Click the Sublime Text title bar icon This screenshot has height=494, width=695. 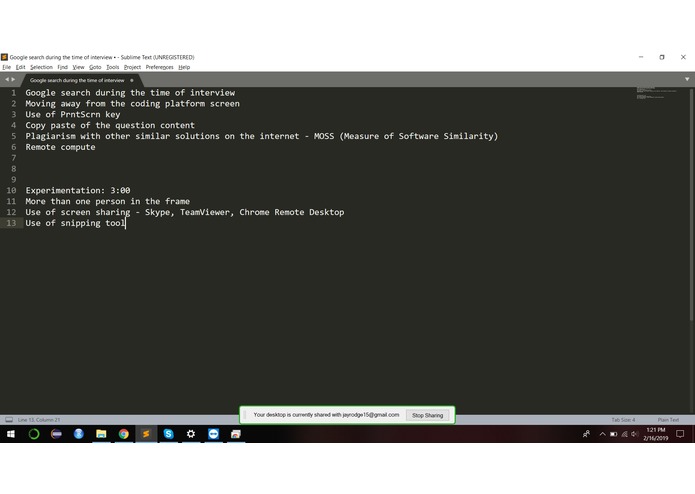coord(4,57)
